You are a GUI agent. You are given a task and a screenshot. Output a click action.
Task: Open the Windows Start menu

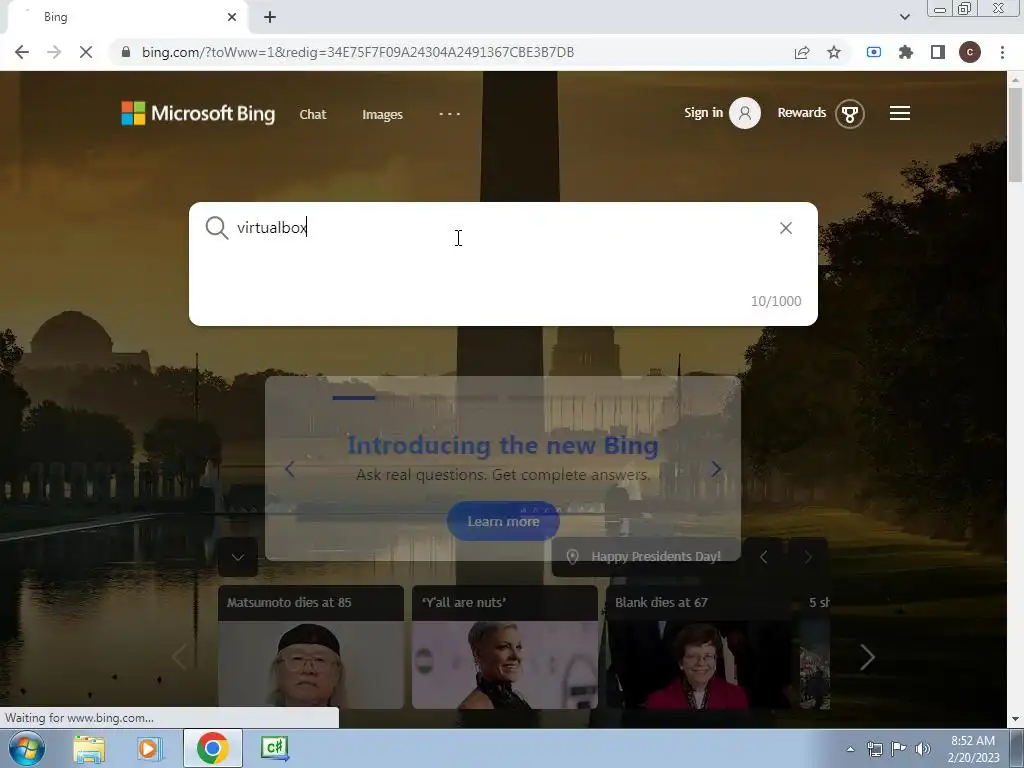(x=27, y=748)
